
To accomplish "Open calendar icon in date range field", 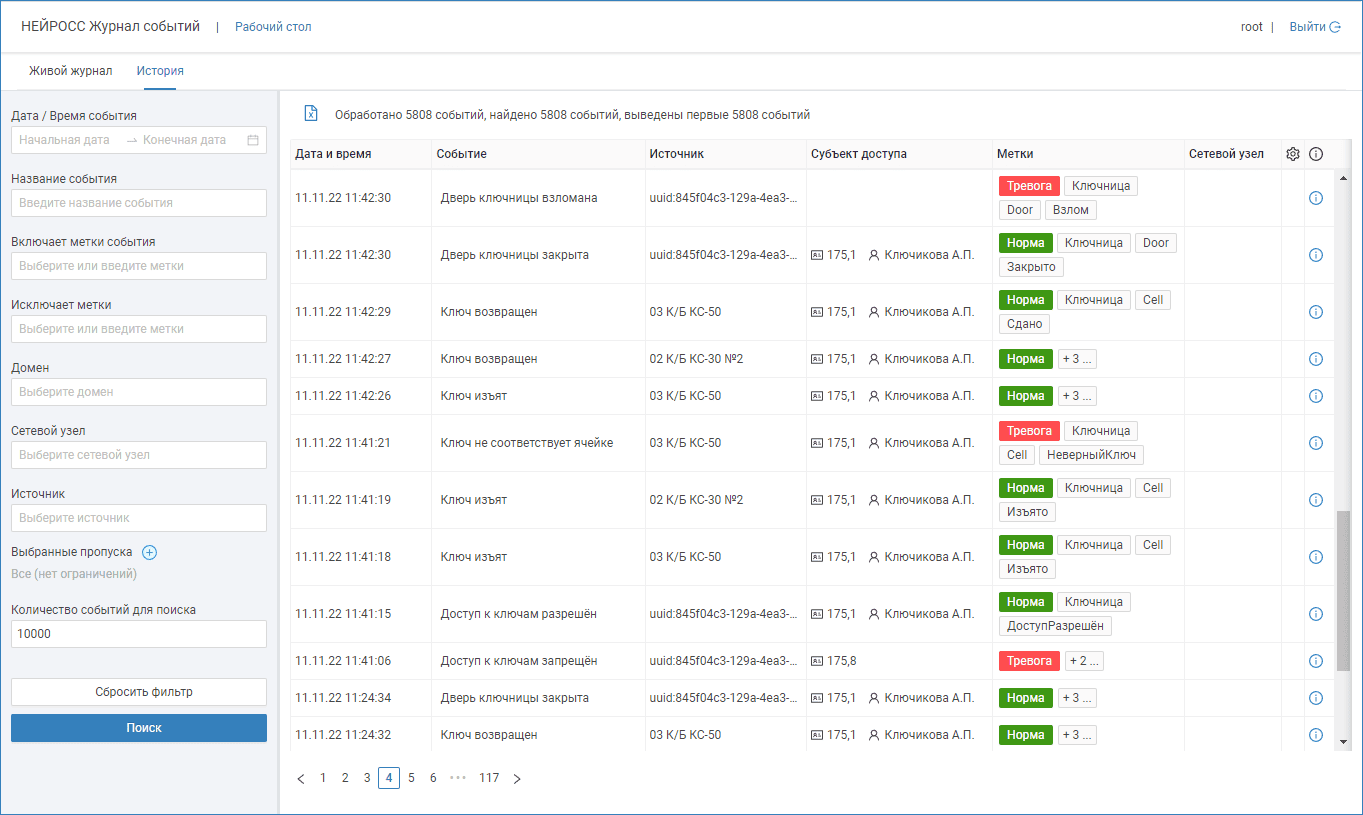I will (x=253, y=140).
